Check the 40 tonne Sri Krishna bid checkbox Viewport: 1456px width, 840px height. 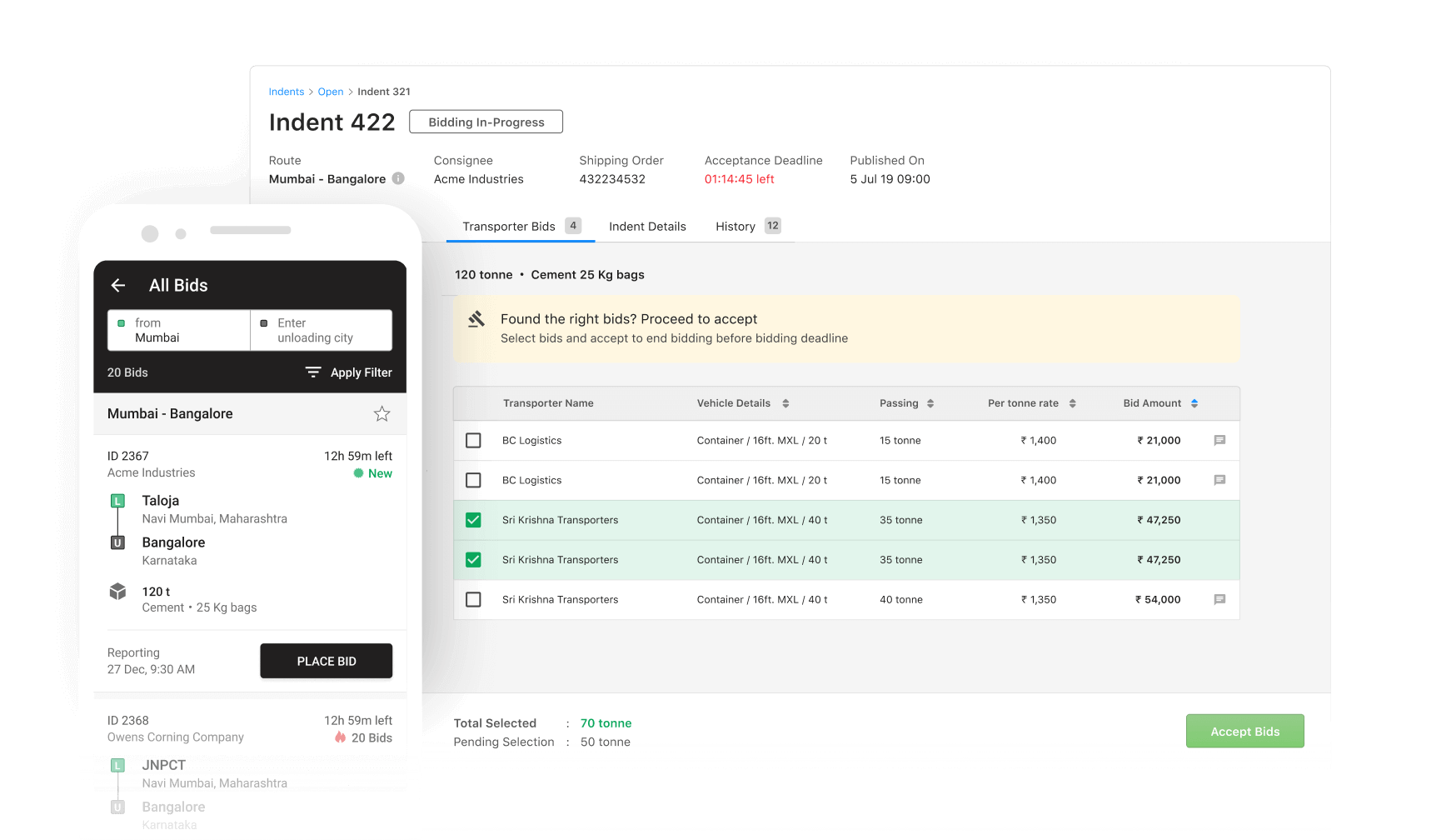473,599
